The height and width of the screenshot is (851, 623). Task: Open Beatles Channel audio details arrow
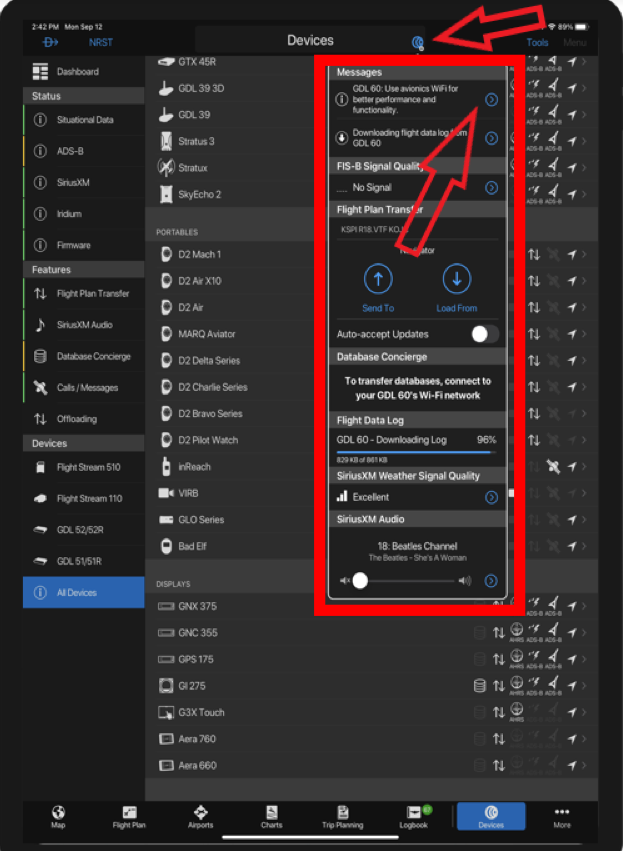click(x=491, y=581)
